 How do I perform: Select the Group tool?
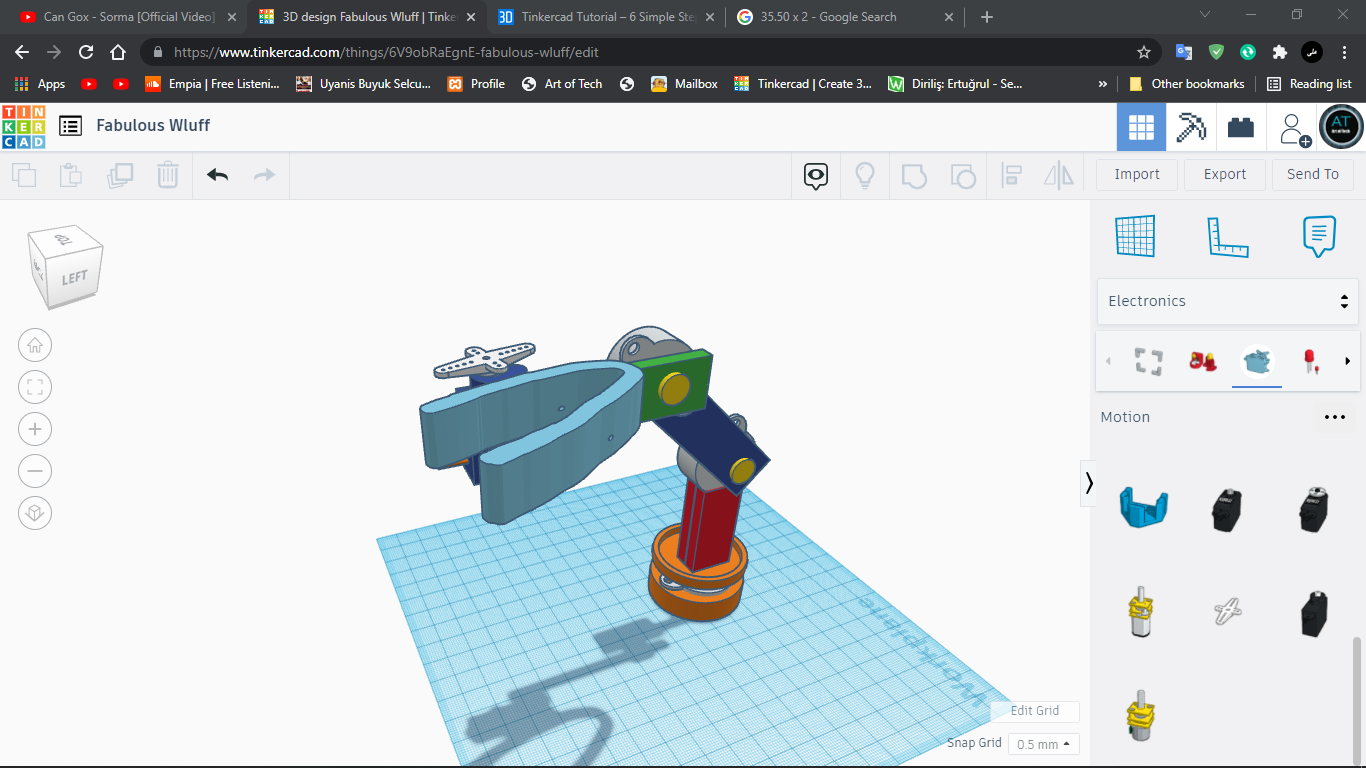[x=914, y=174]
